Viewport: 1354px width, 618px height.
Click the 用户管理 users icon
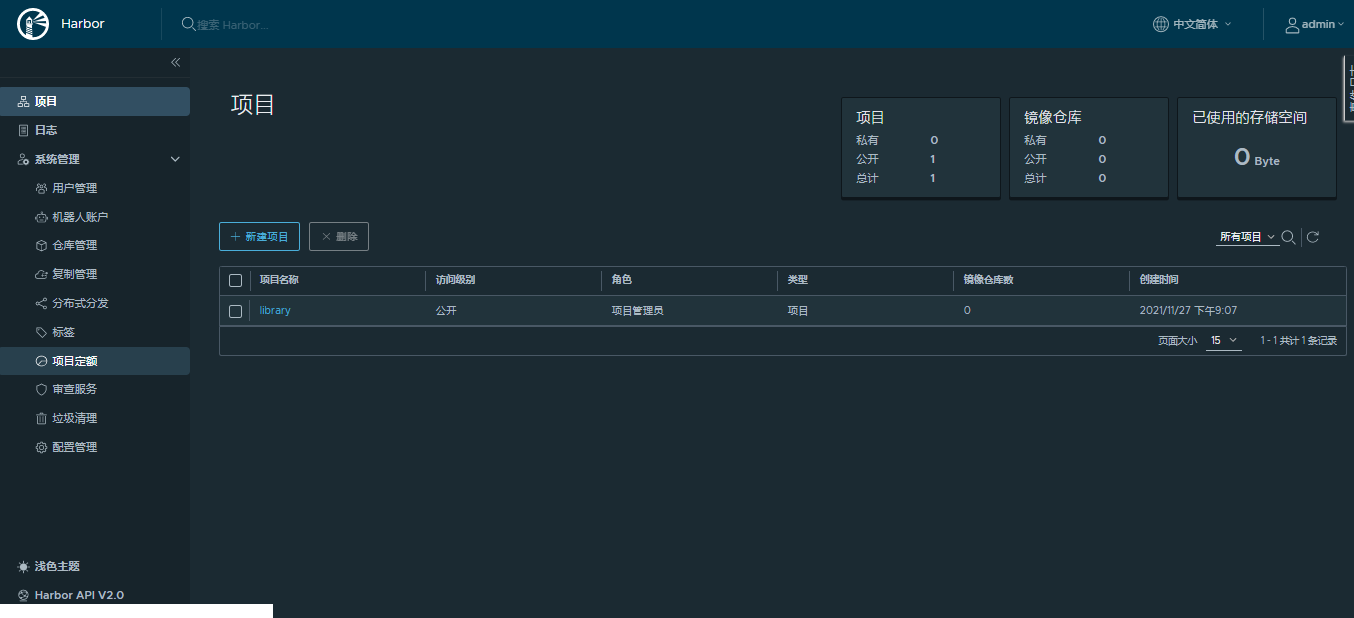tap(41, 188)
